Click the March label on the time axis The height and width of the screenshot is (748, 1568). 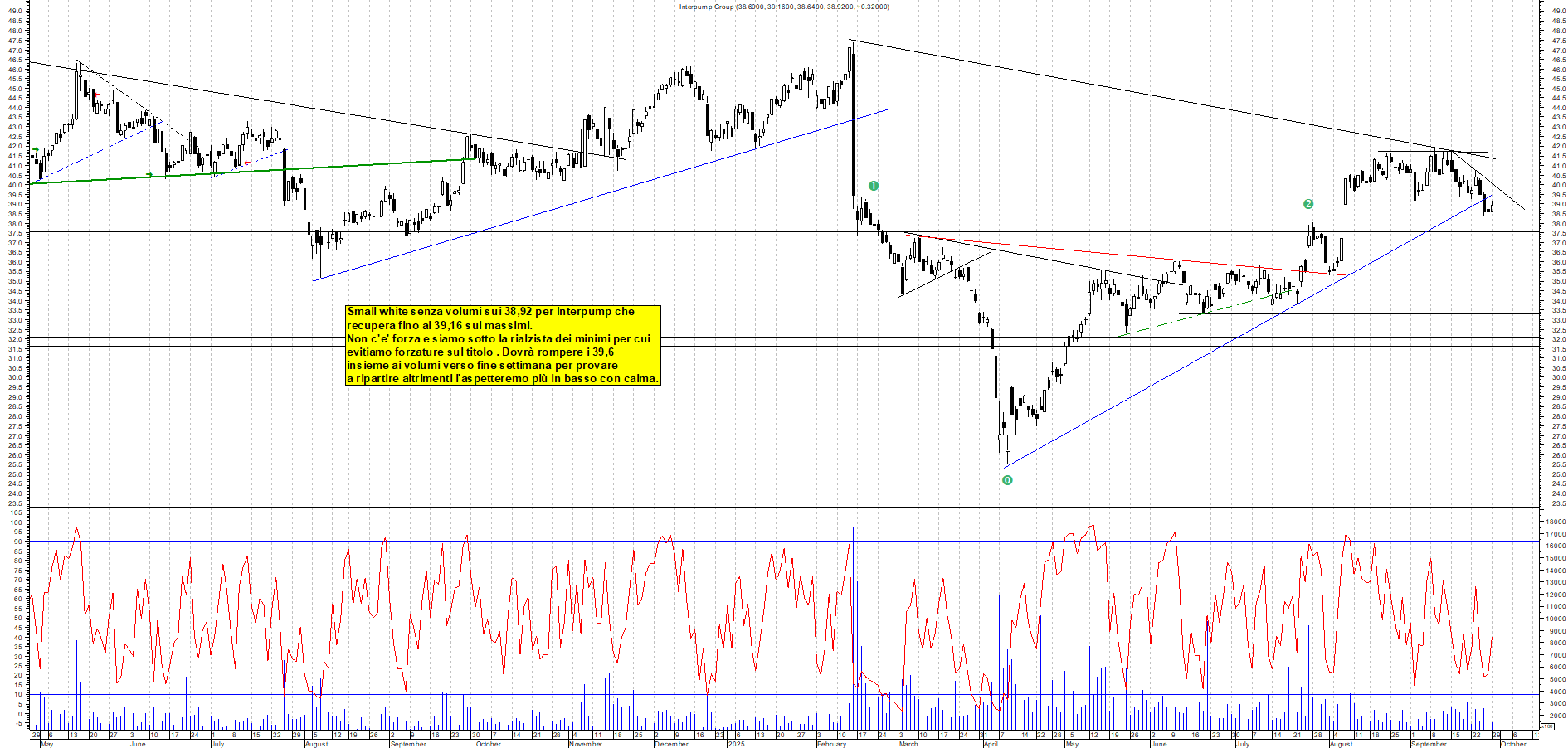click(908, 744)
